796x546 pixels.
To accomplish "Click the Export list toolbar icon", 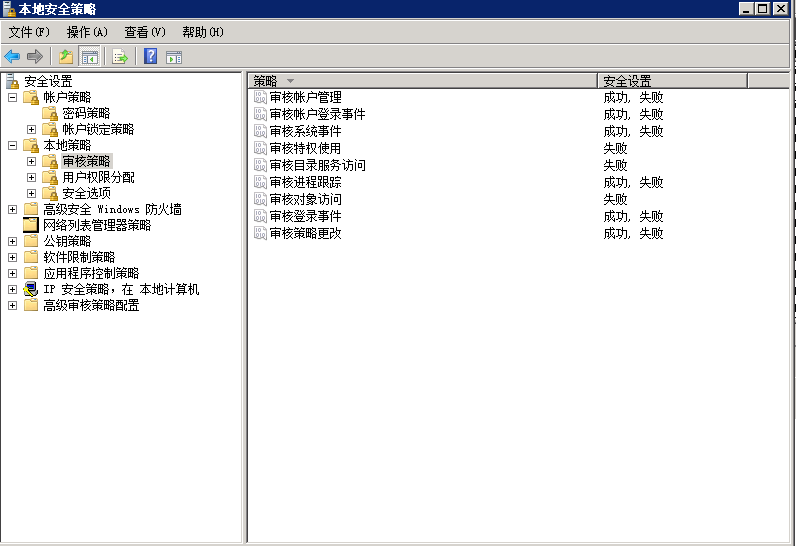I will pos(120,56).
